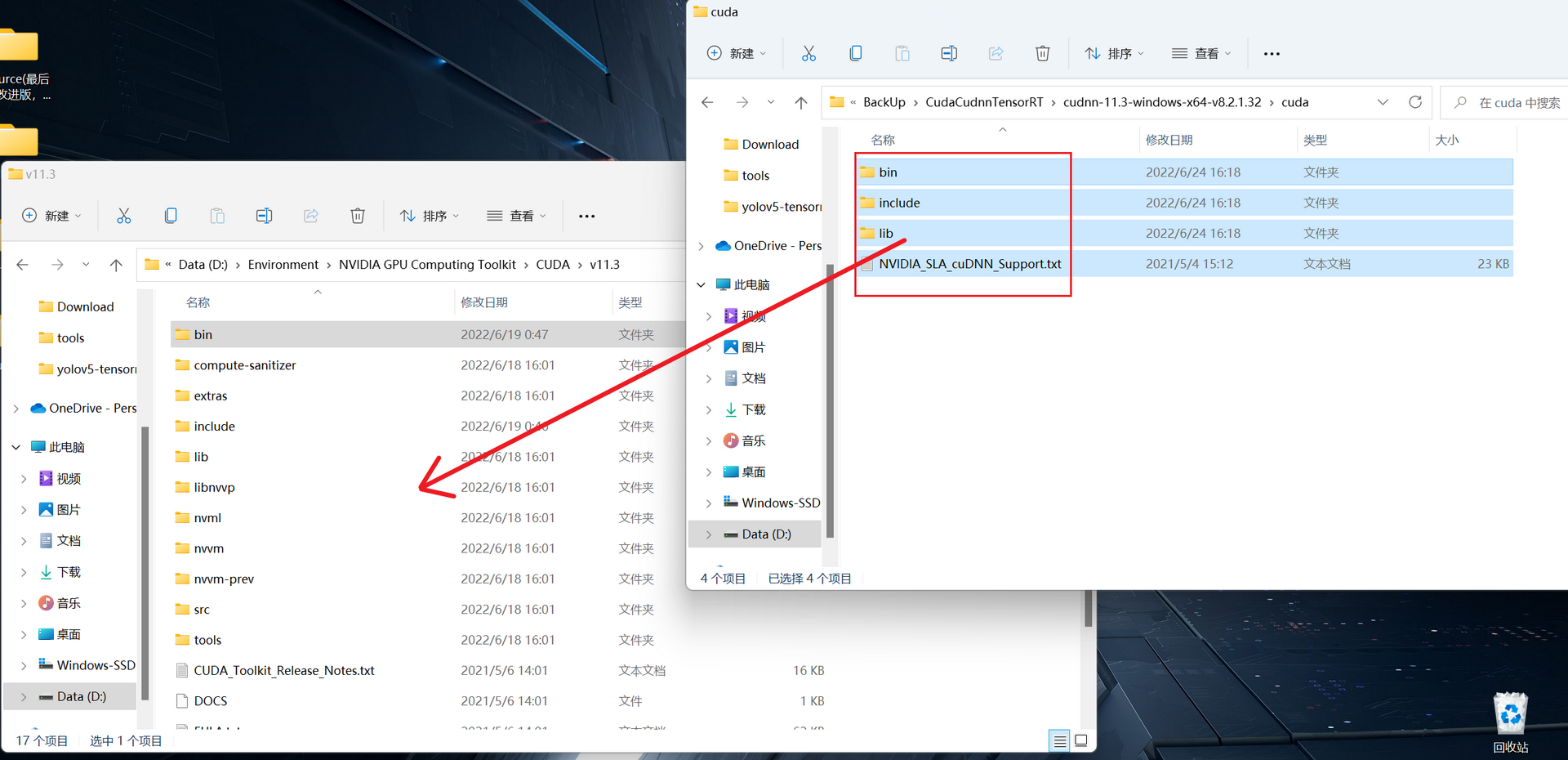
Task: Expand Windows-SSD node in v11.3 window
Action: [24, 665]
